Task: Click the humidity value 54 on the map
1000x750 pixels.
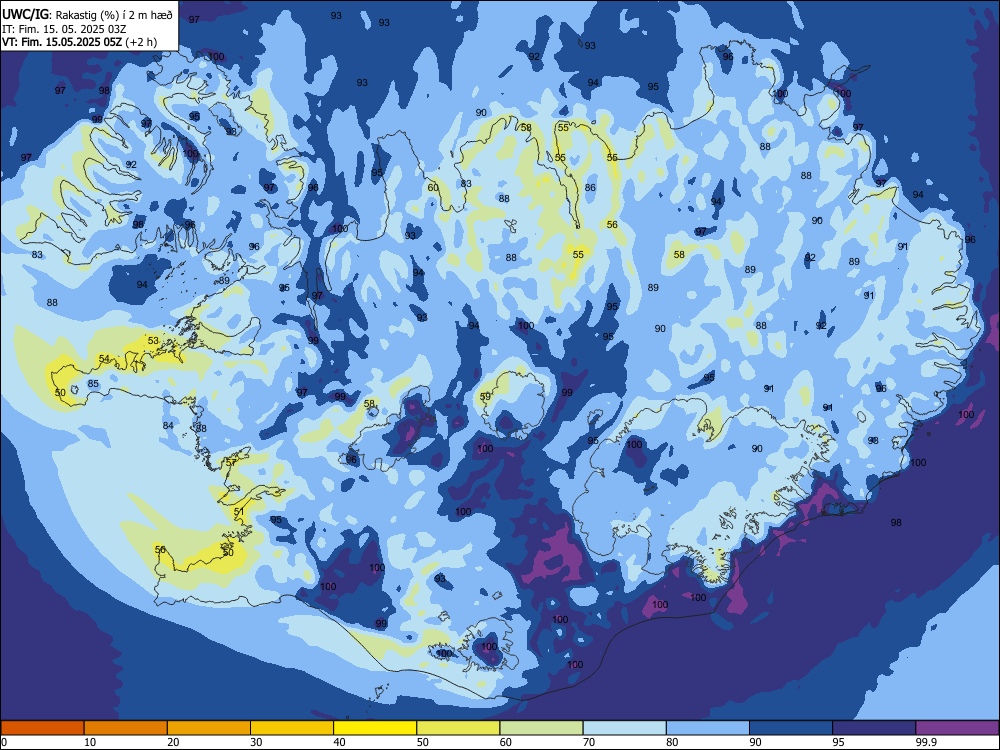Action: (x=104, y=359)
